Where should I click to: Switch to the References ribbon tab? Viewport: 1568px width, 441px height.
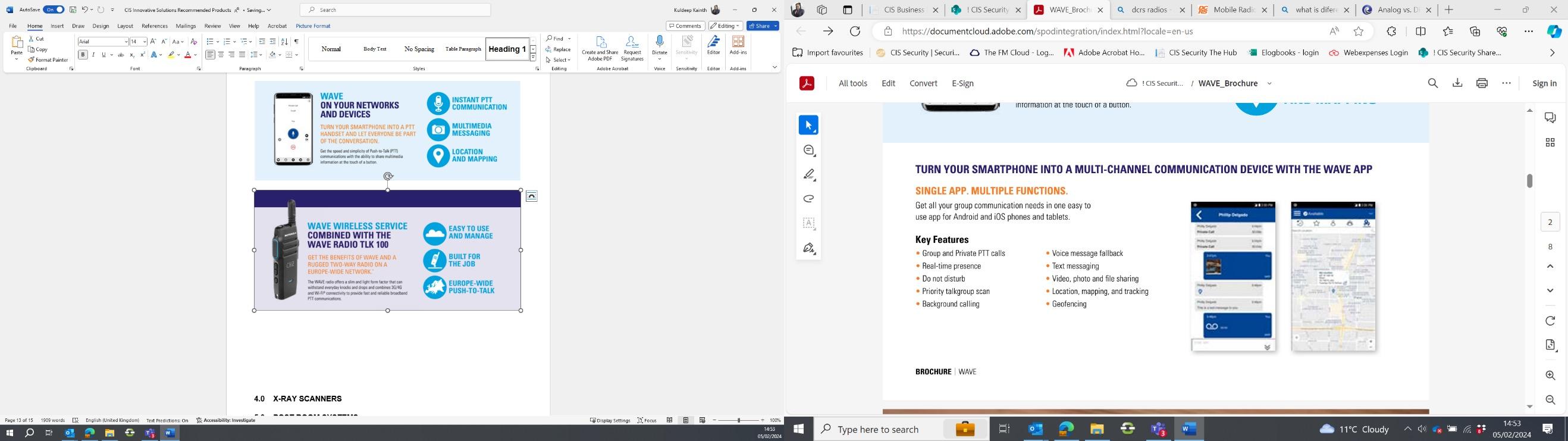tap(155, 26)
